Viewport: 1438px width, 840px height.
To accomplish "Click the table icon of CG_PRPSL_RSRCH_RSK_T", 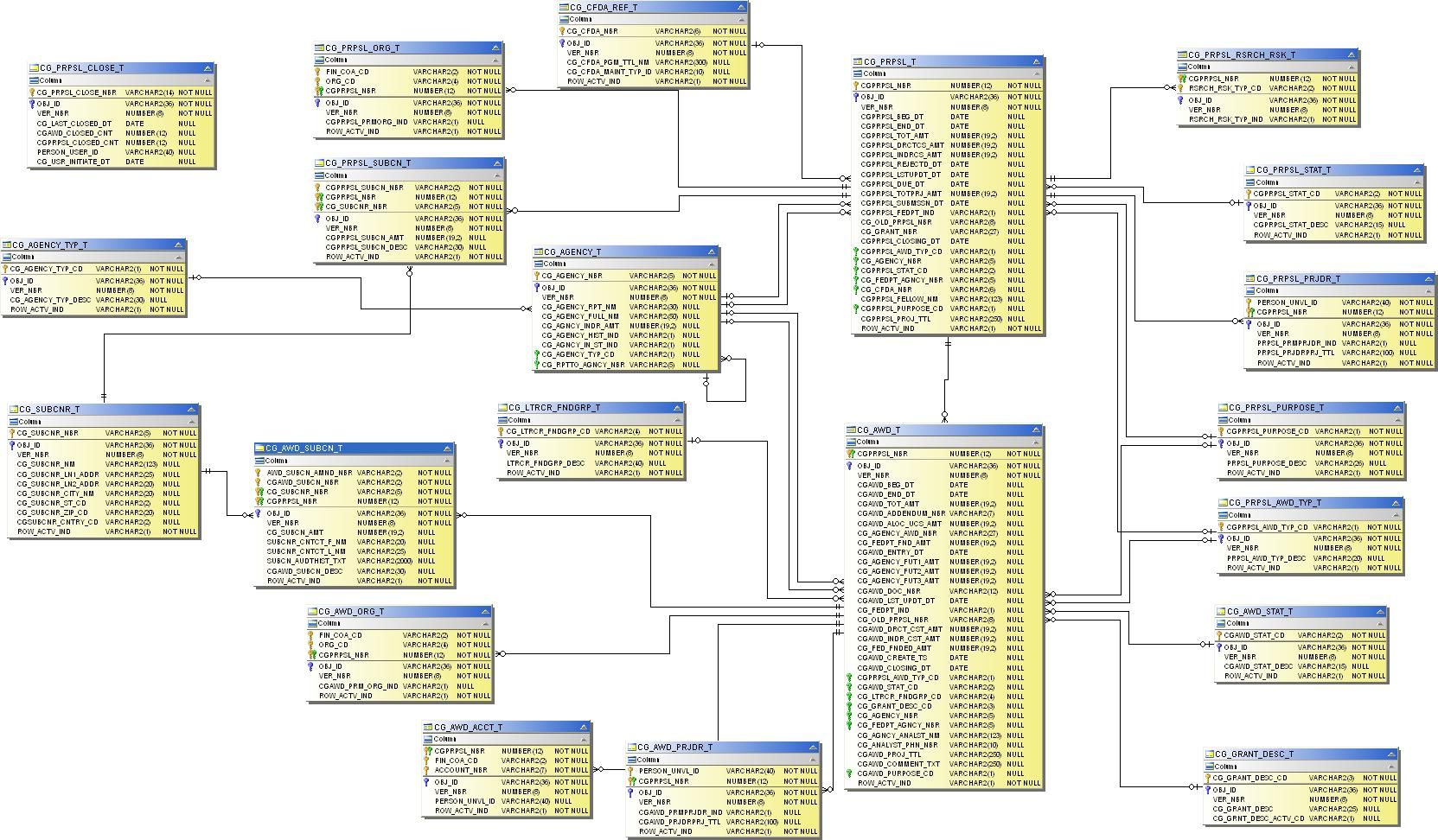I will [x=1183, y=55].
